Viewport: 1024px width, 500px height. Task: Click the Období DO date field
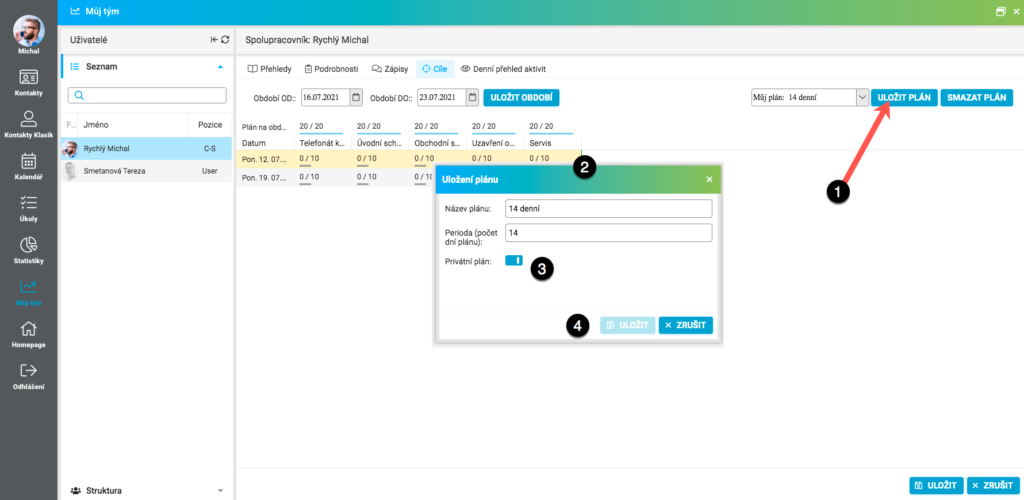point(442,98)
